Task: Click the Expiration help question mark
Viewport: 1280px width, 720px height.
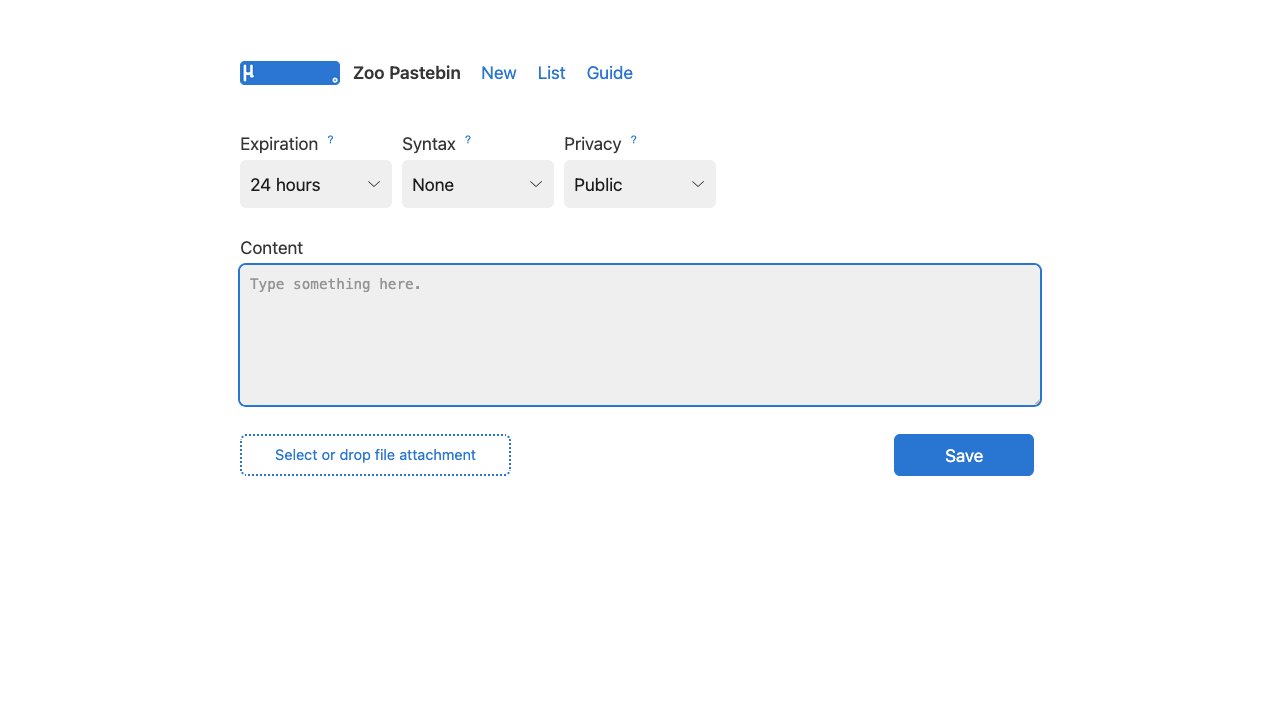Action: (x=331, y=140)
